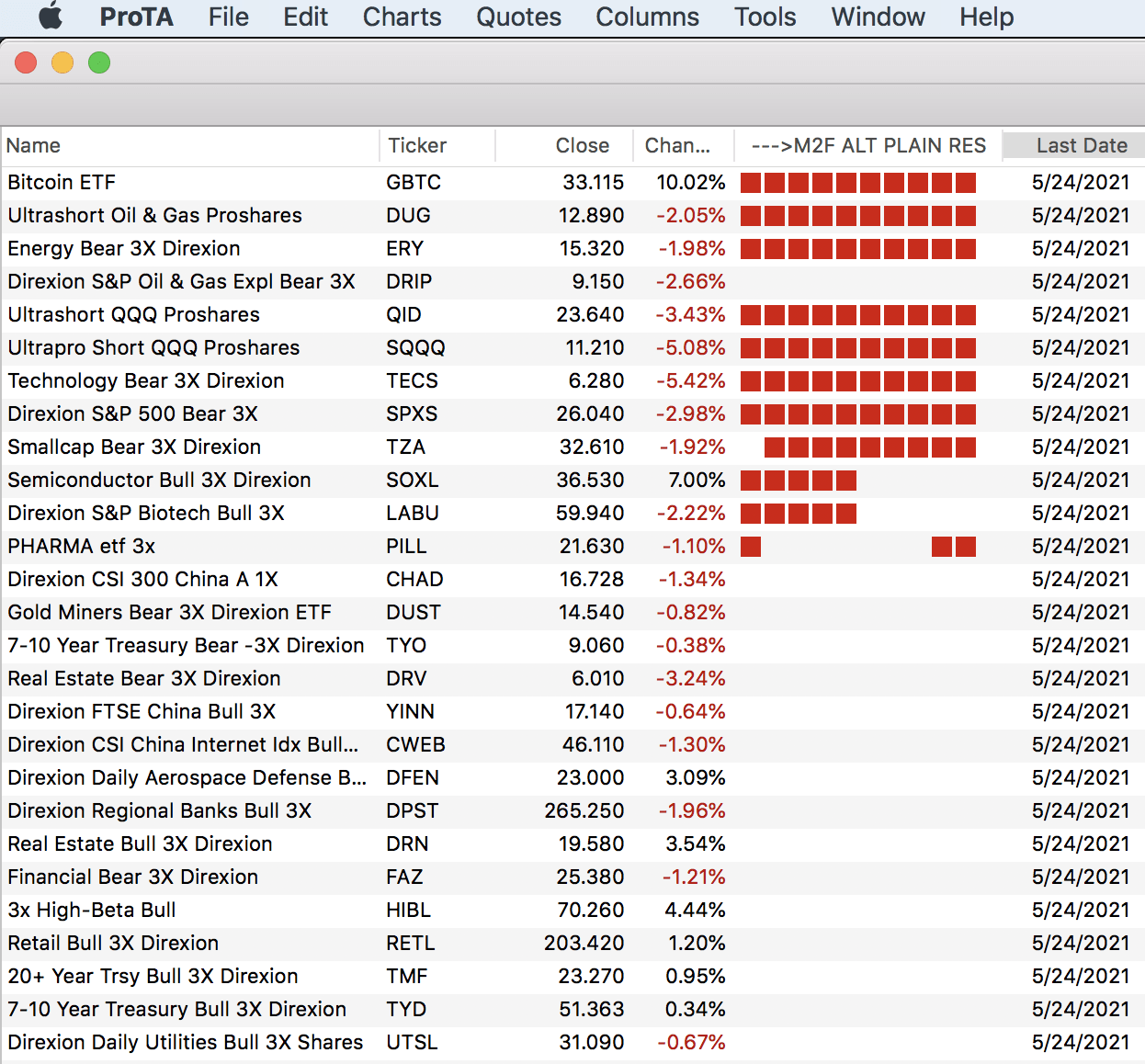Select Semiconductor Bull 3X Direxion row

tap(572, 480)
